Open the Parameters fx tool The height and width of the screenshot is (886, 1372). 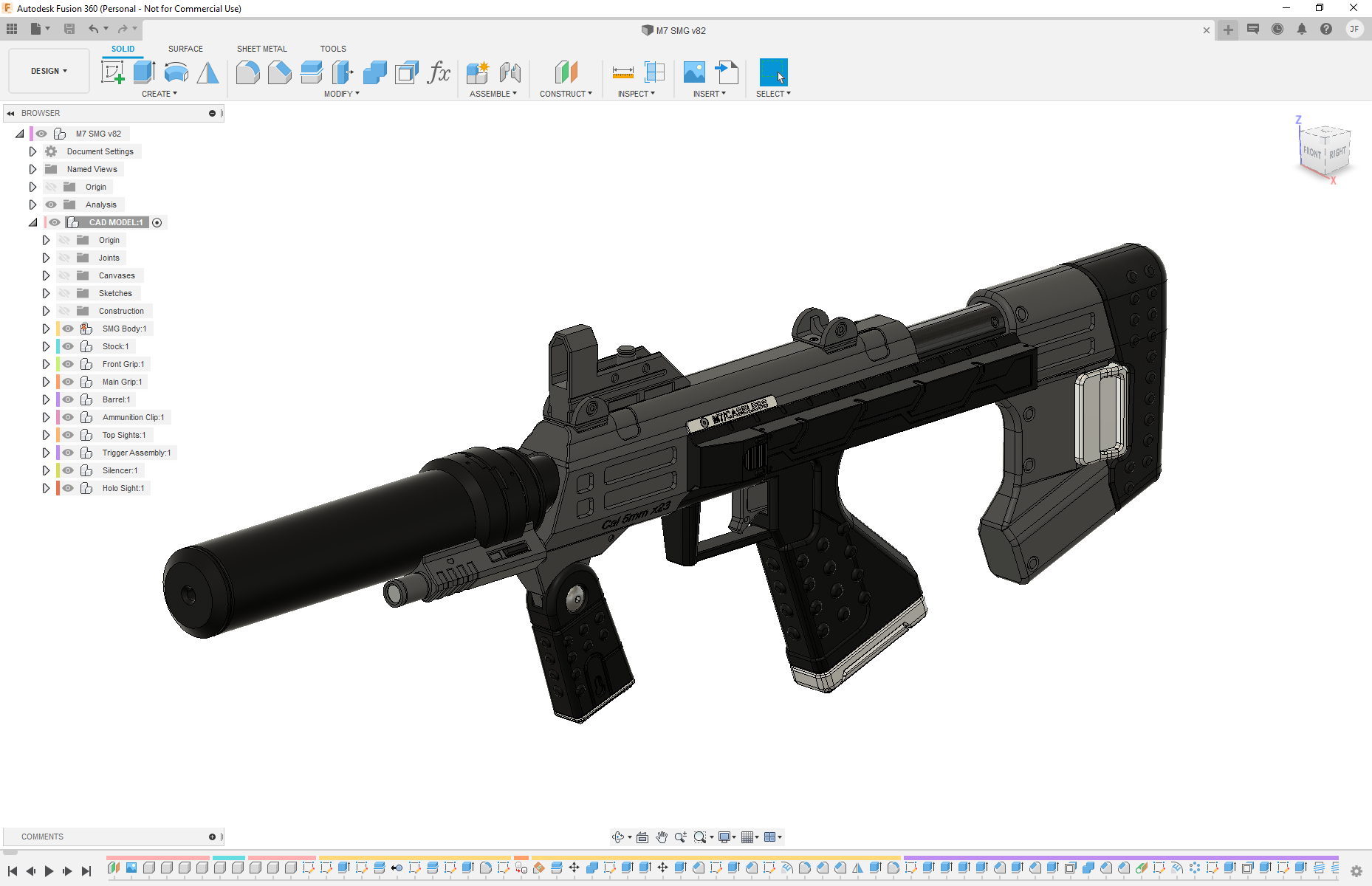(x=439, y=72)
